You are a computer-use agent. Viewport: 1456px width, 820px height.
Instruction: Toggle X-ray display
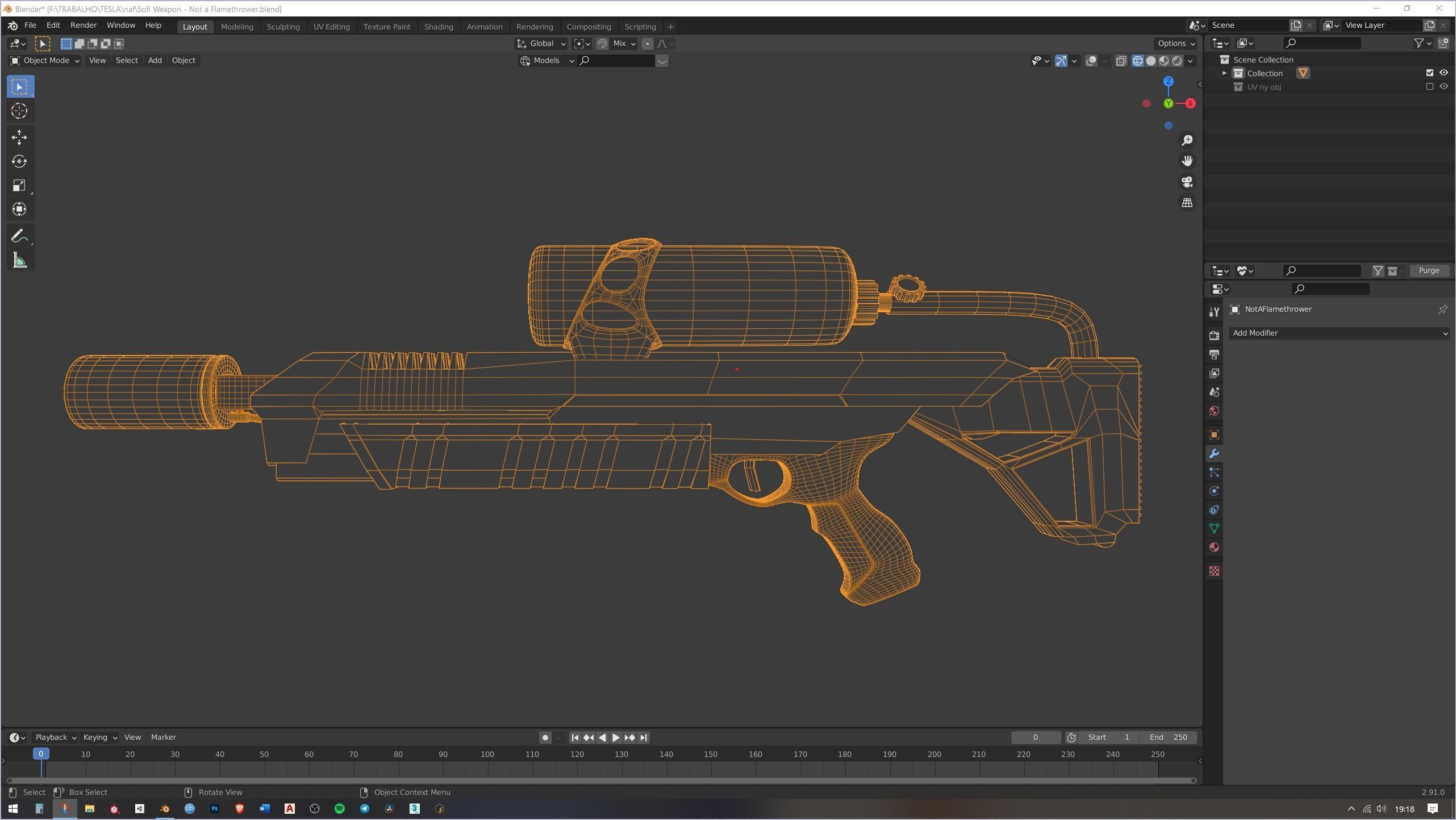click(x=1121, y=61)
